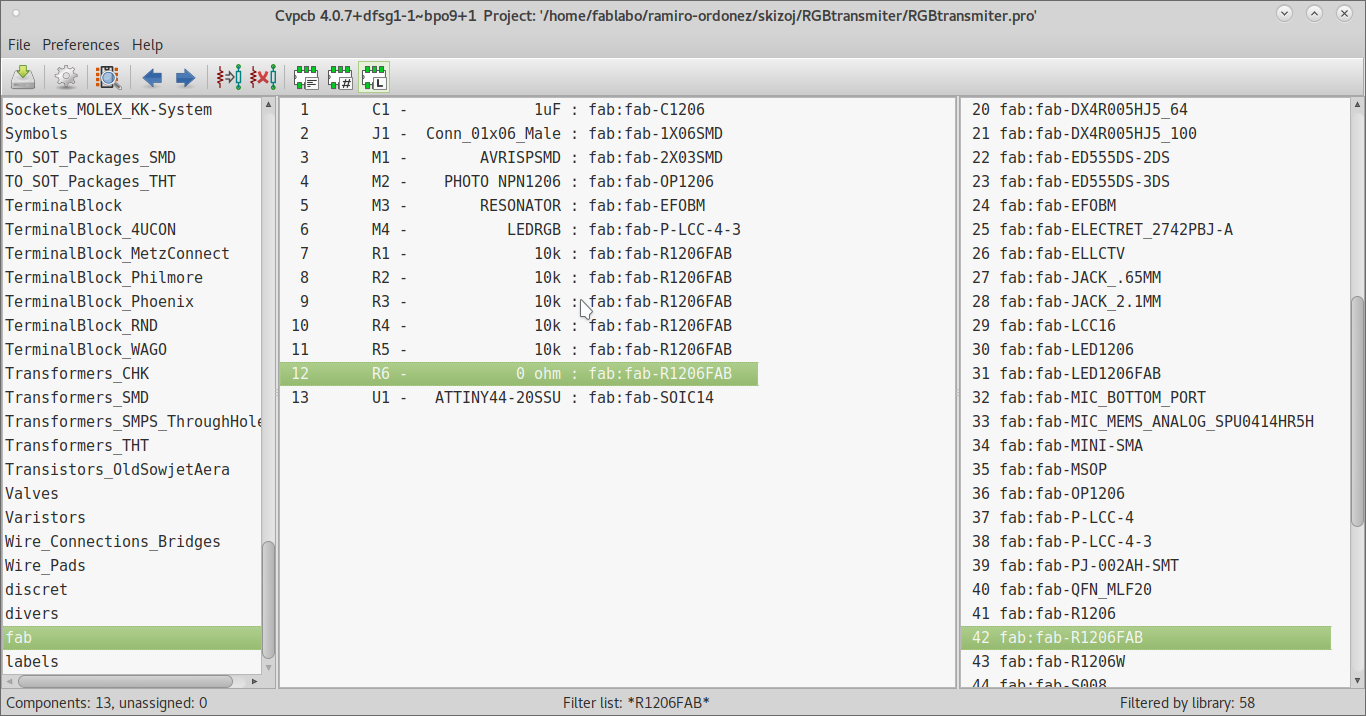Image resolution: width=1366 pixels, height=716 pixels.
Task: Choose footprint fab-ELECTRET_2742PBJ-A
Action: coord(1146,229)
